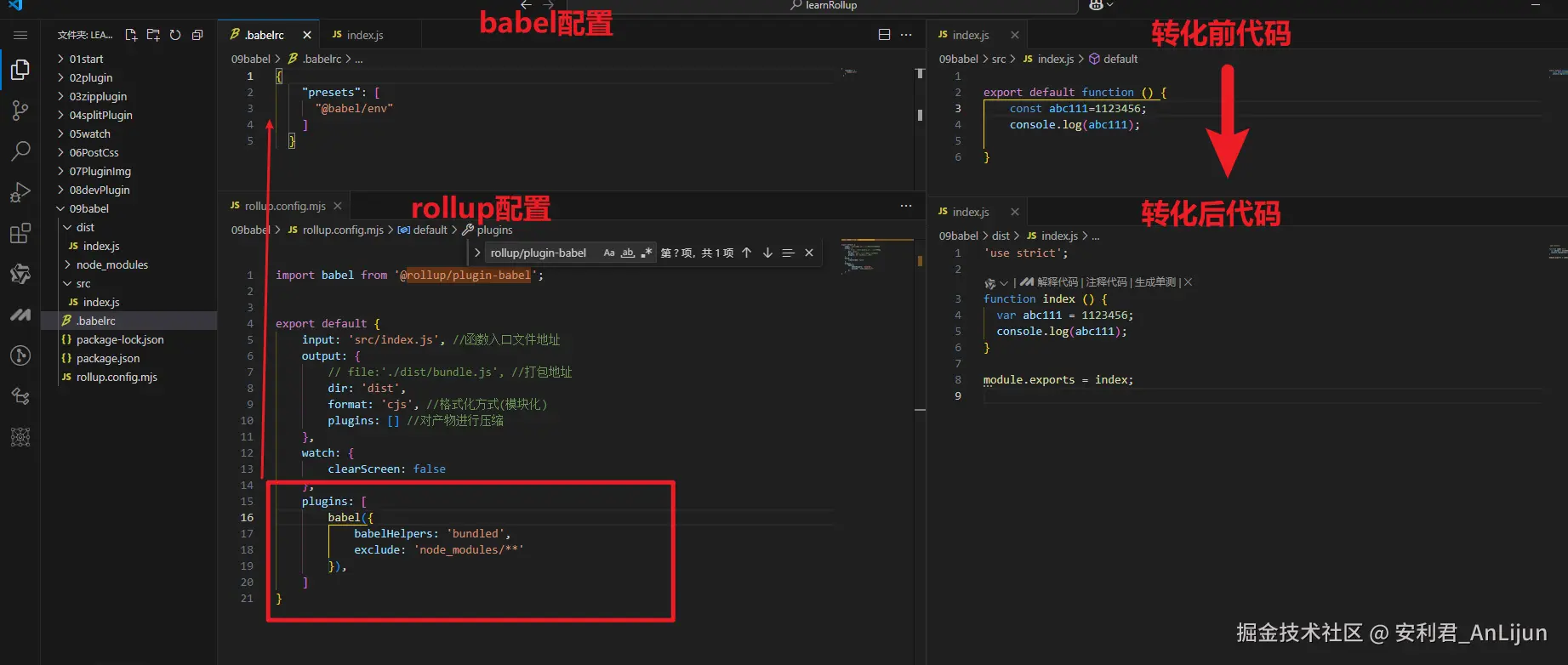Open the Source Control view
This screenshot has width=1568, height=665.
click(20, 111)
